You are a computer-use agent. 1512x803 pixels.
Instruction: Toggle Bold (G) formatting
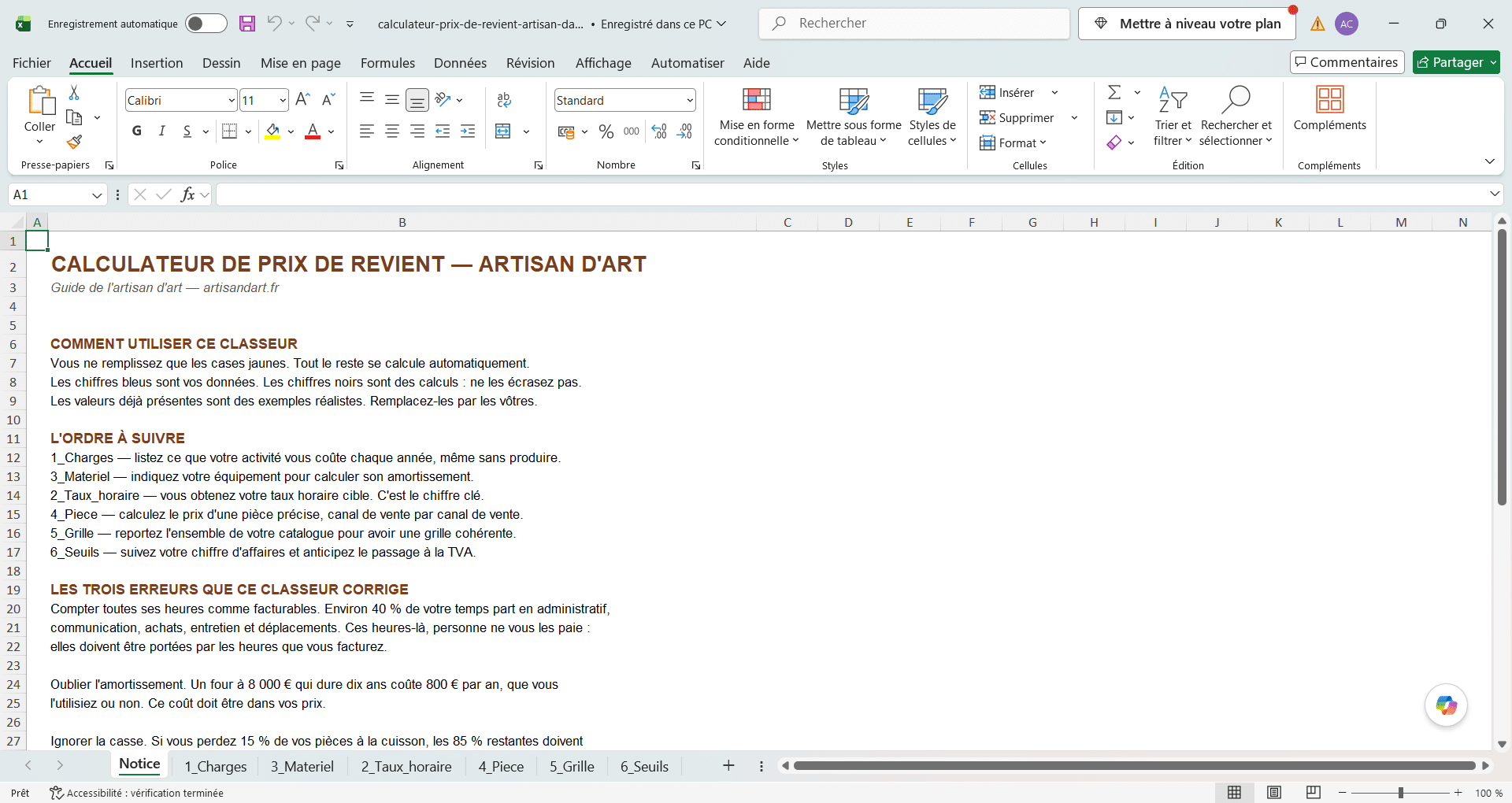[137, 131]
